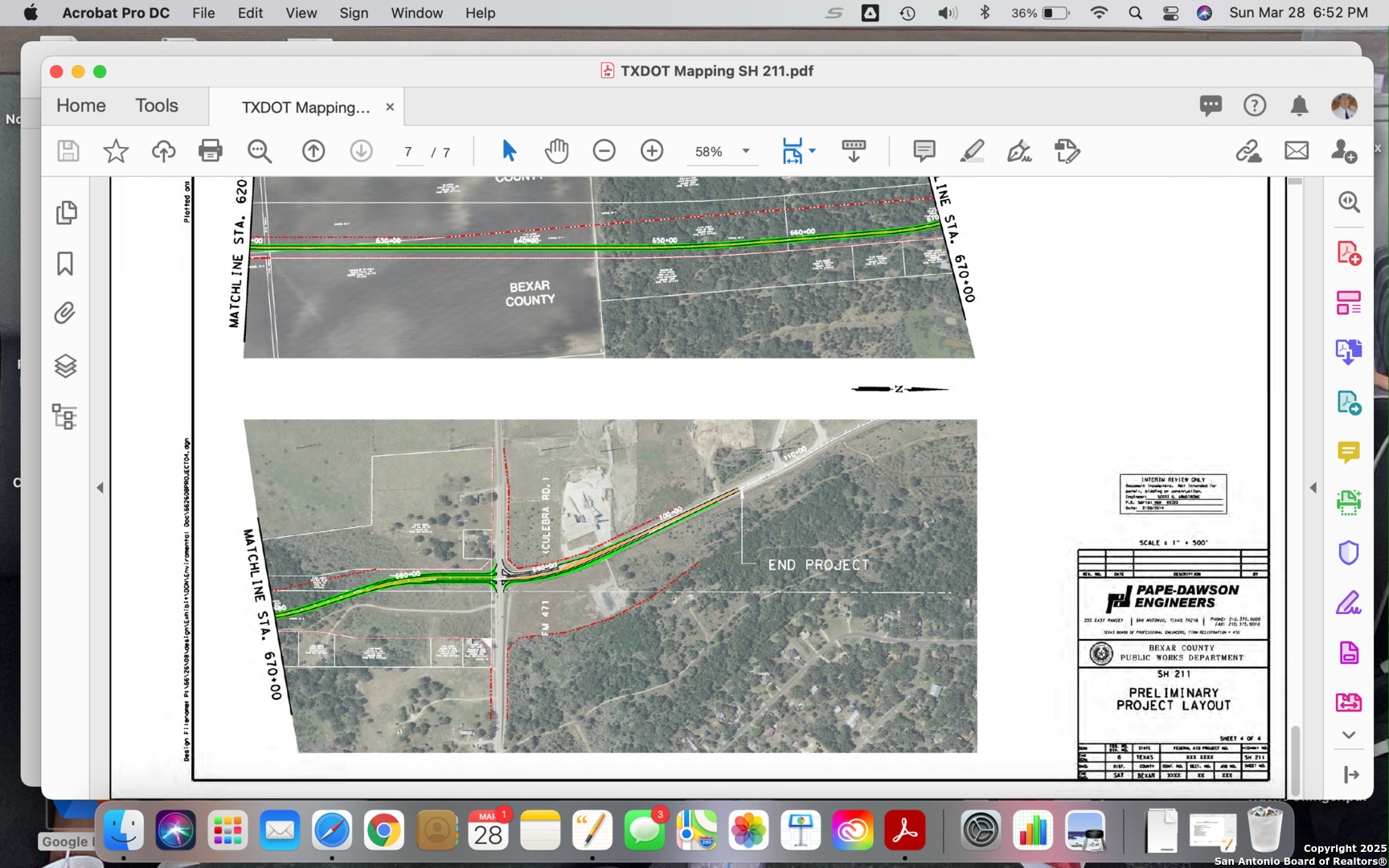Collapse the left navigation pane arrow
This screenshot has height=868, width=1389.
[100, 488]
